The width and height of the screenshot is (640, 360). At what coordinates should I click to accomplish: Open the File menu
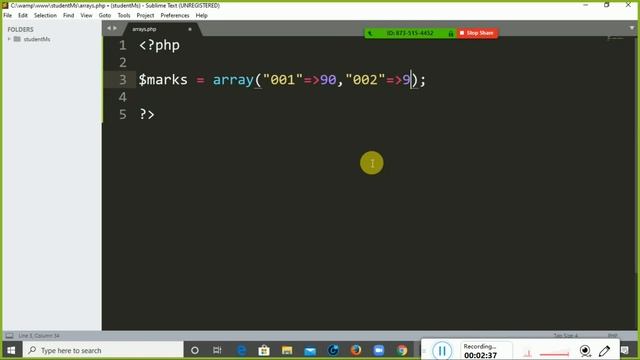(x=8, y=16)
